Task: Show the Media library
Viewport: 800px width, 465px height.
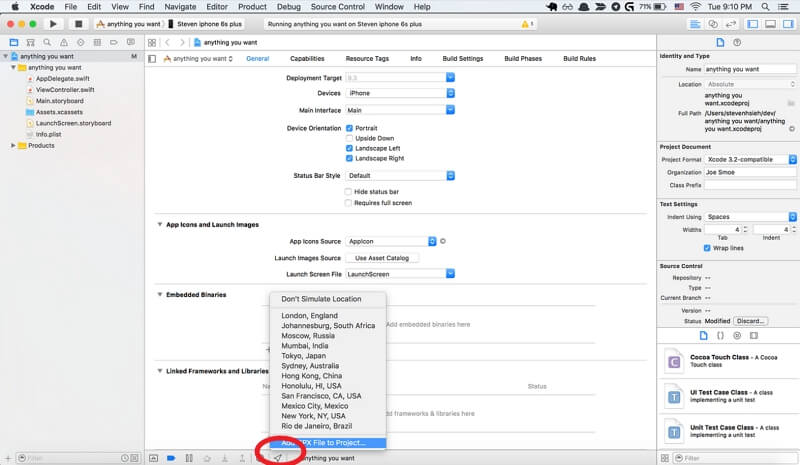Action: tap(754, 335)
